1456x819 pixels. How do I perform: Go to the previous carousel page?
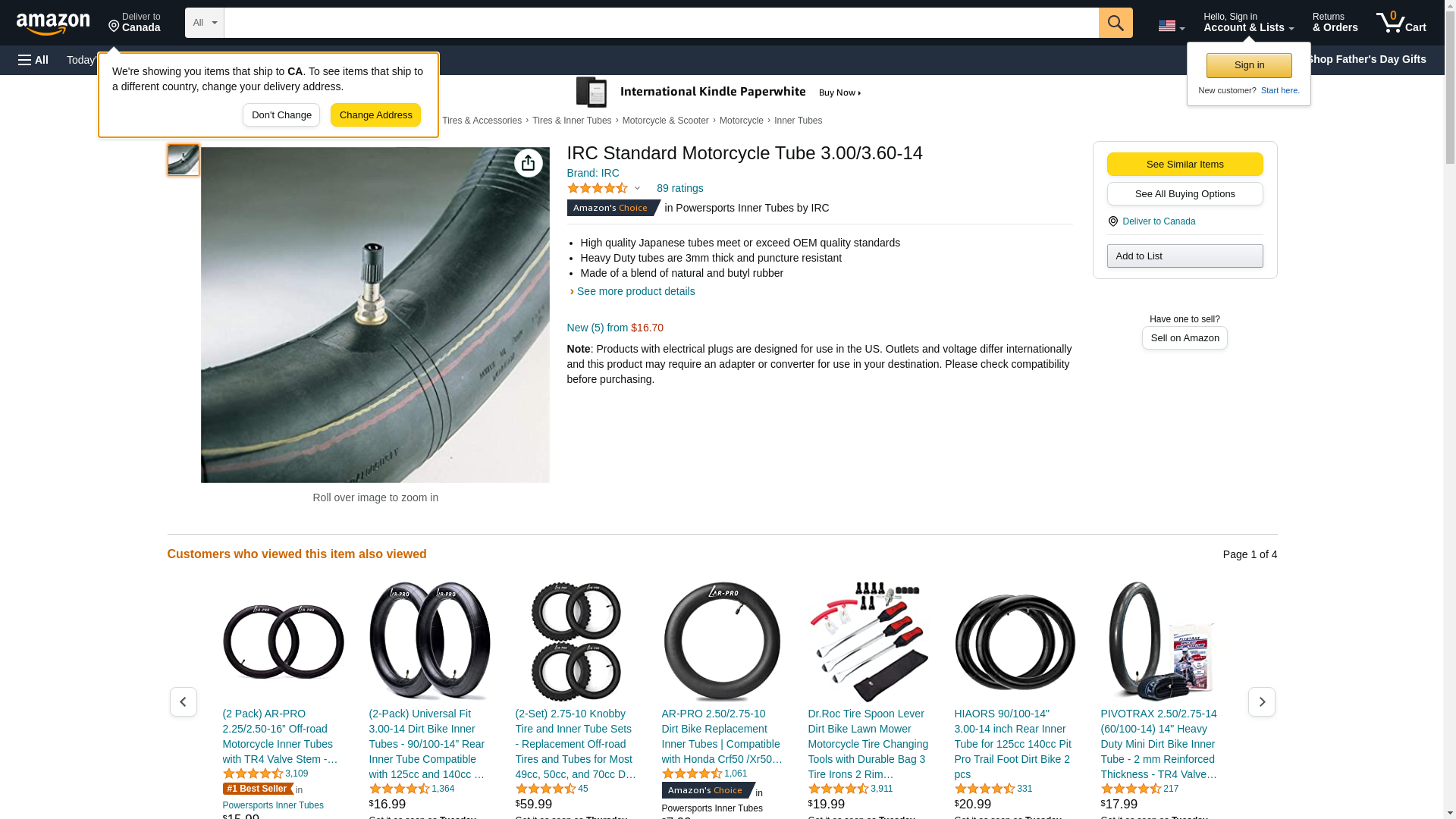183,702
